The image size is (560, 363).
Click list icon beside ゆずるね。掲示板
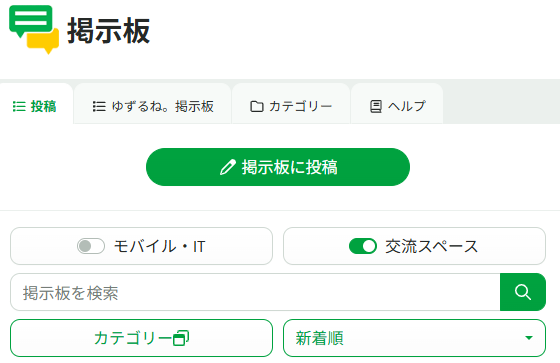[x=99, y=106]
